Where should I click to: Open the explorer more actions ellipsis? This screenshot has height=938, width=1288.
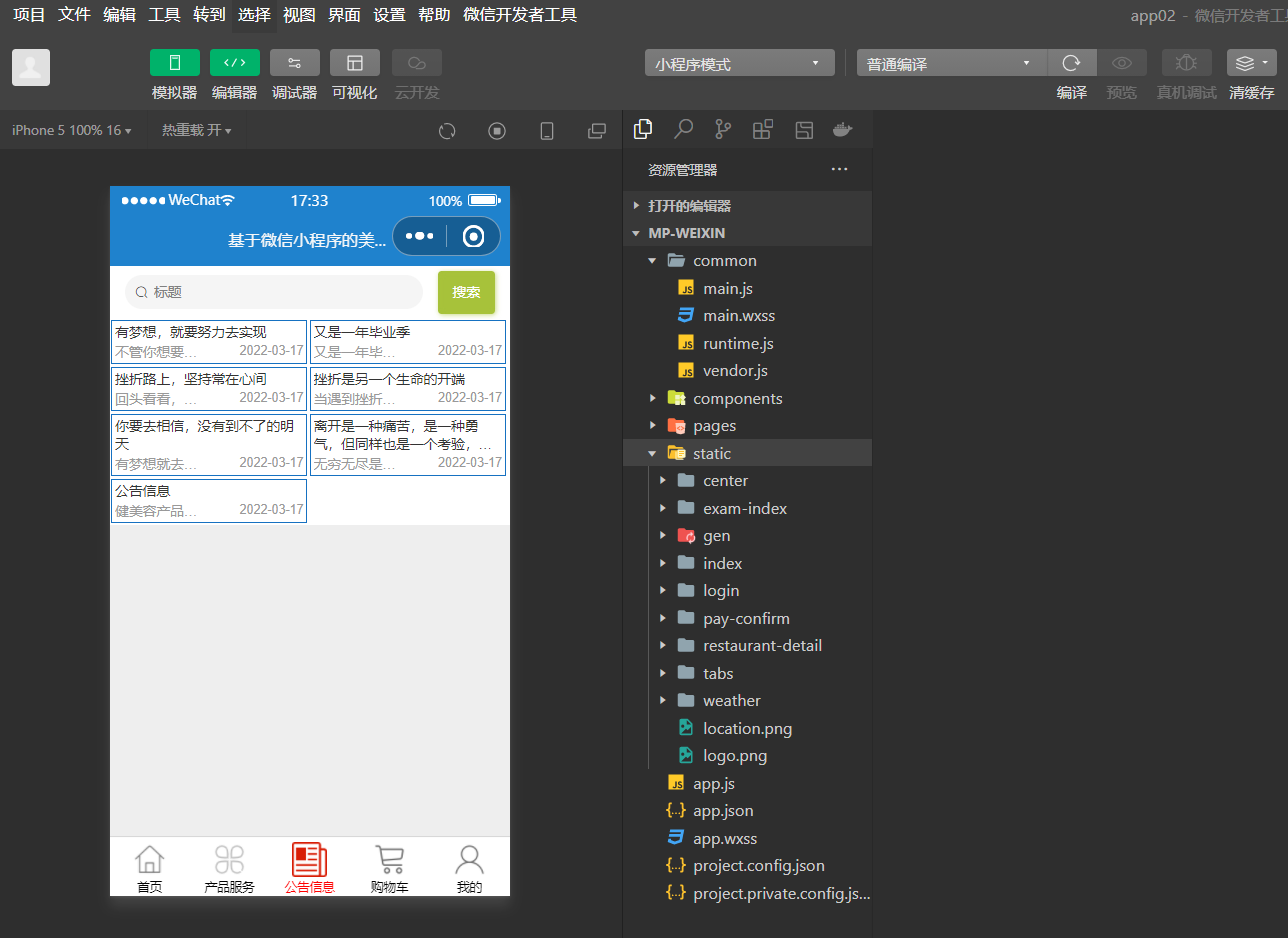pyautogui.click(x=840, y=169)
